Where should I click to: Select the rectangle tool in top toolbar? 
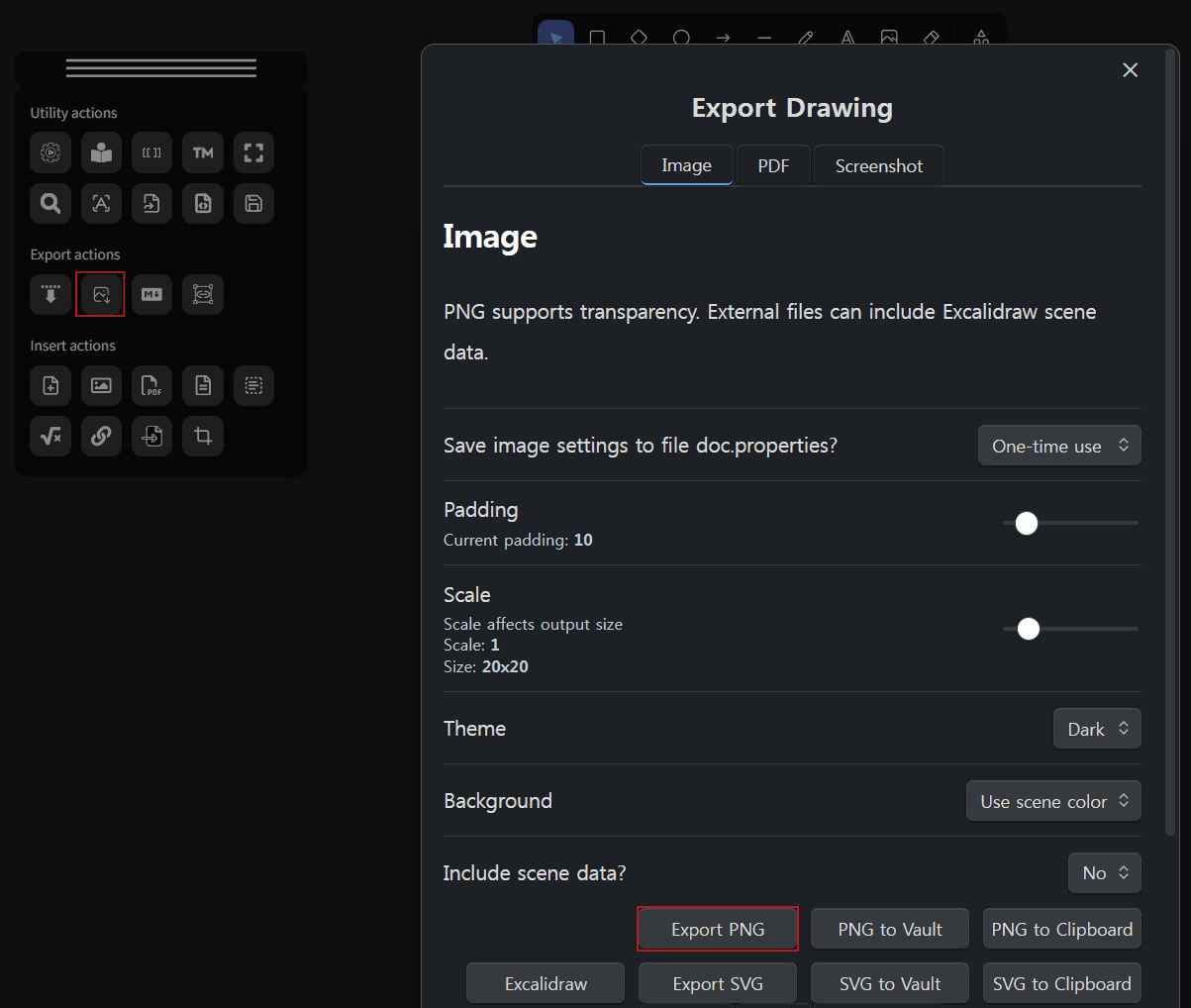coord(597,38)
